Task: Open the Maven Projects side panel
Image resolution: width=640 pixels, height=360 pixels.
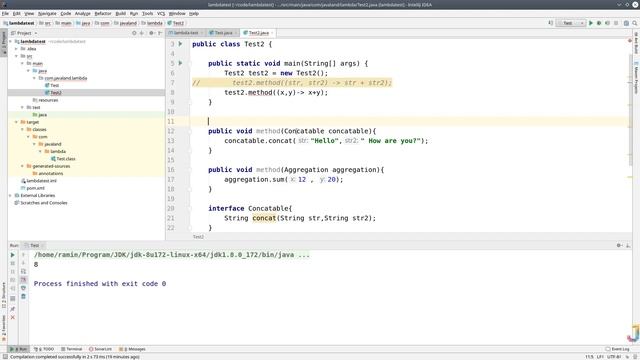Action: pos(636,77)
